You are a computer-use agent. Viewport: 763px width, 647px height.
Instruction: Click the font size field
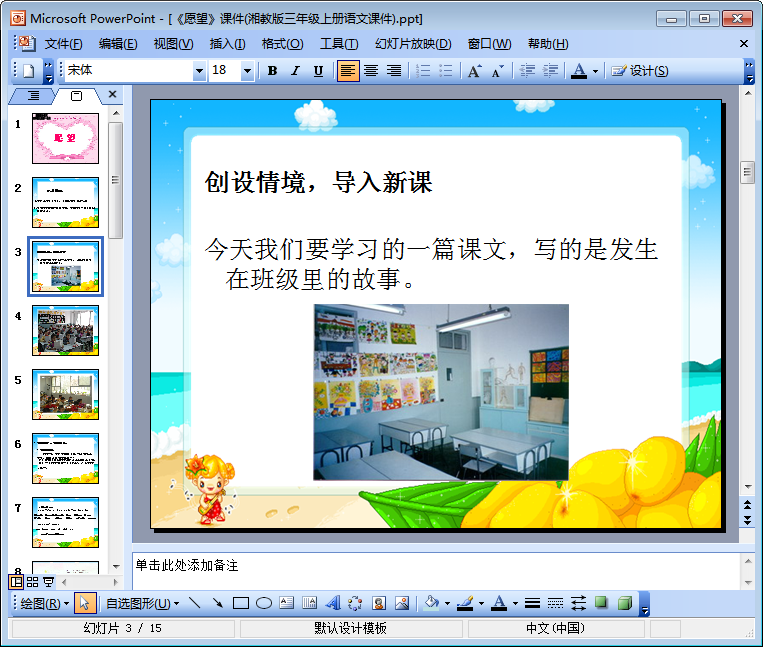point(225,71)
